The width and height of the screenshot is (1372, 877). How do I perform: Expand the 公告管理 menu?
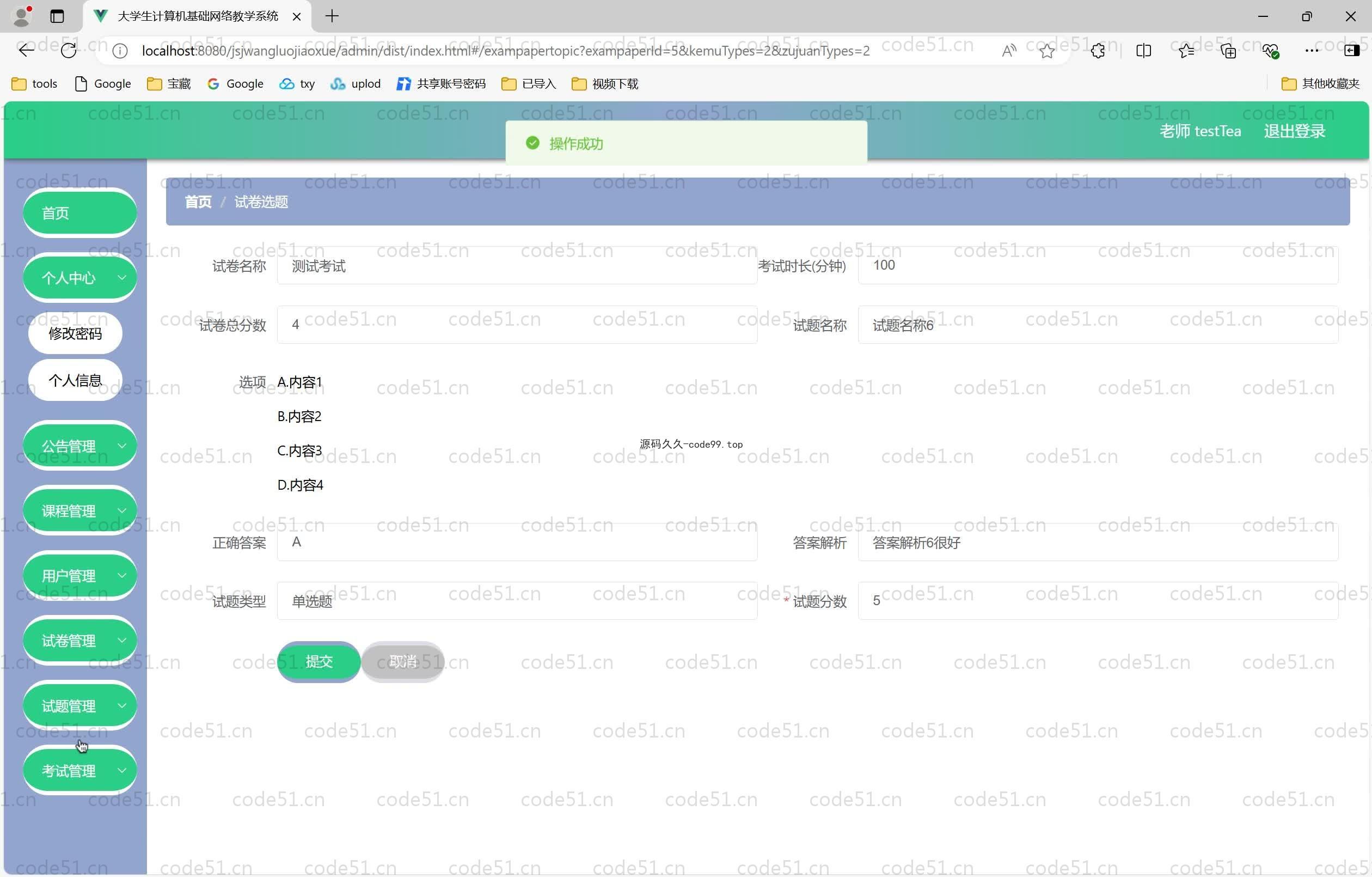click(80, 446)
